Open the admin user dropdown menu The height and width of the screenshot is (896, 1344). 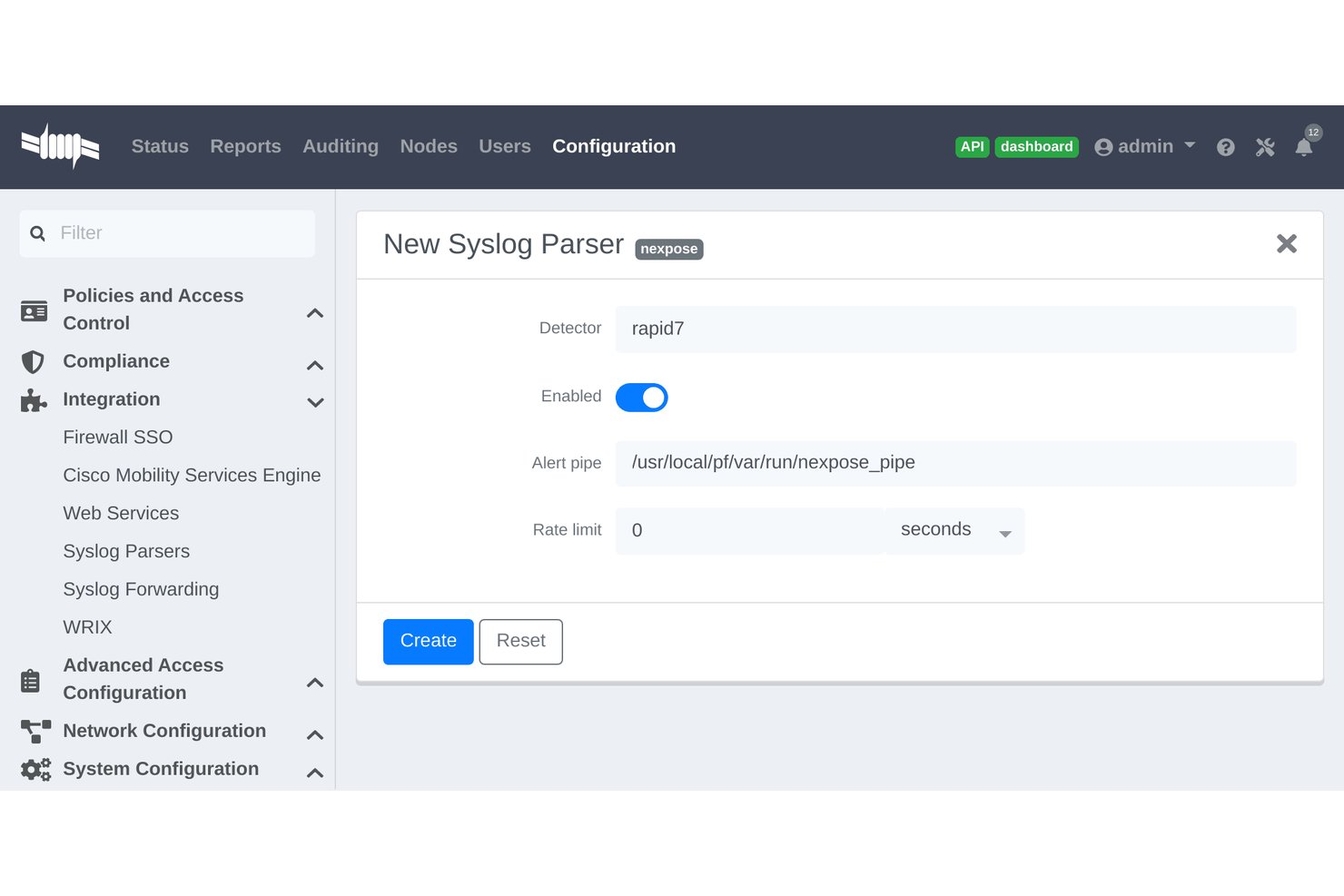click(1144, 146)
